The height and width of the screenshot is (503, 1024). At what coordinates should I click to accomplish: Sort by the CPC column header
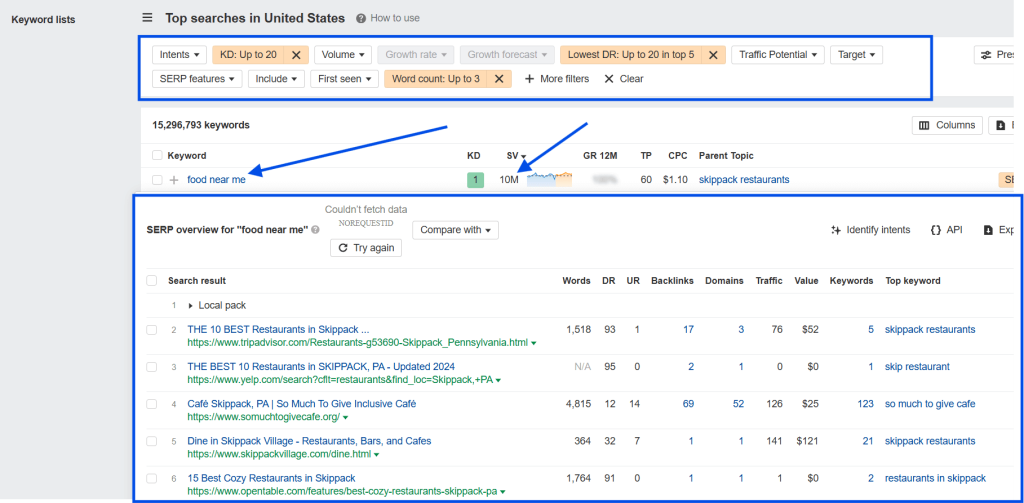click(x=677, y=155)
